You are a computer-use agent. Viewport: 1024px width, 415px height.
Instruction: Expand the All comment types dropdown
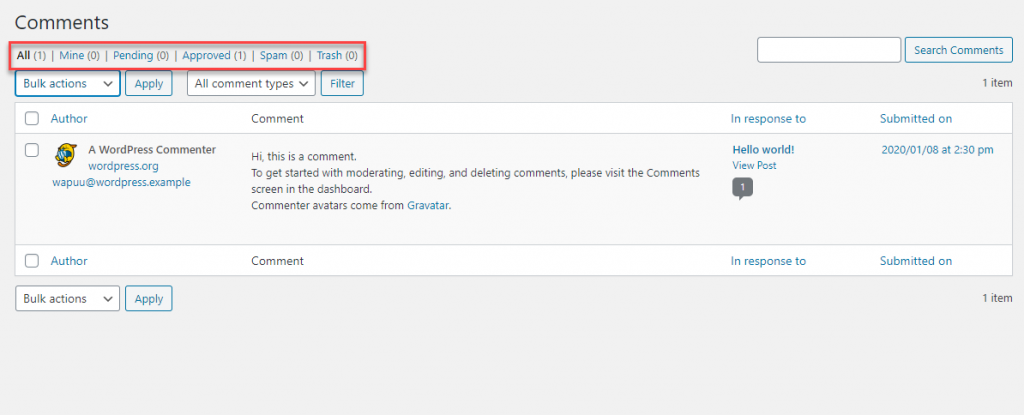coord(251,84)
